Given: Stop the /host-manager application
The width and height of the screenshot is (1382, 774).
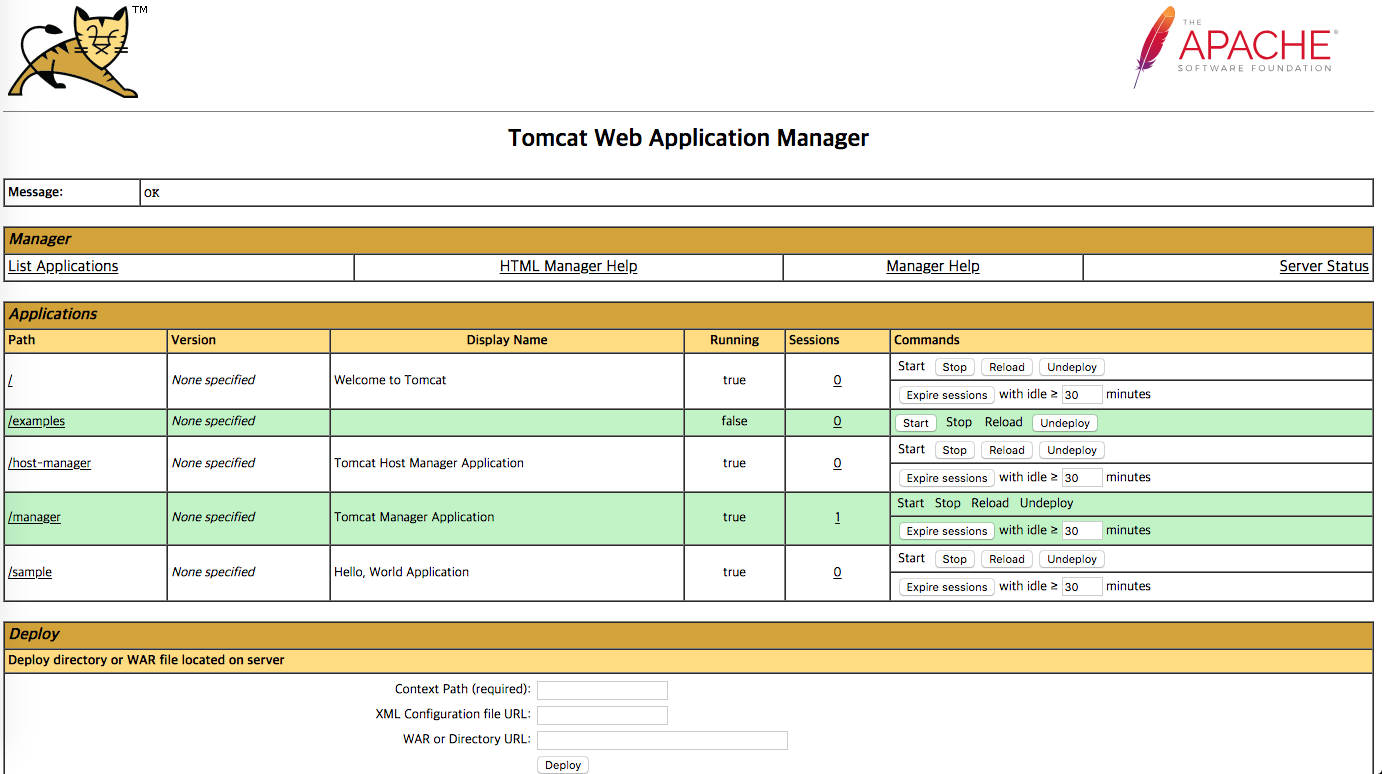Looking at the screenshot, I should tap(955, 450).
